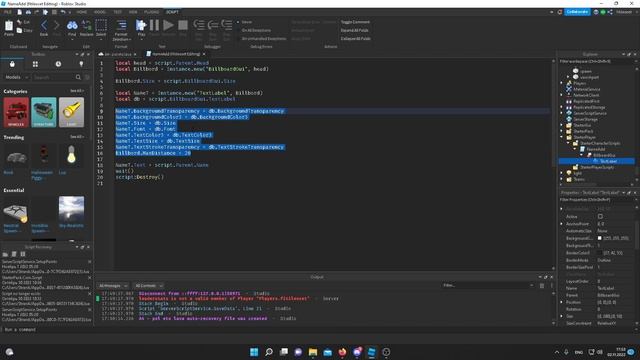Click Toggle Comment action
The height and width of the screenshot is (360, 640).
355,22
